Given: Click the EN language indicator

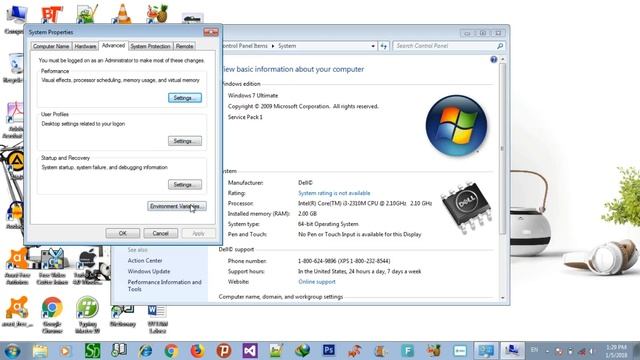Looking at the screenshot, I should click(x=534, y=350).
